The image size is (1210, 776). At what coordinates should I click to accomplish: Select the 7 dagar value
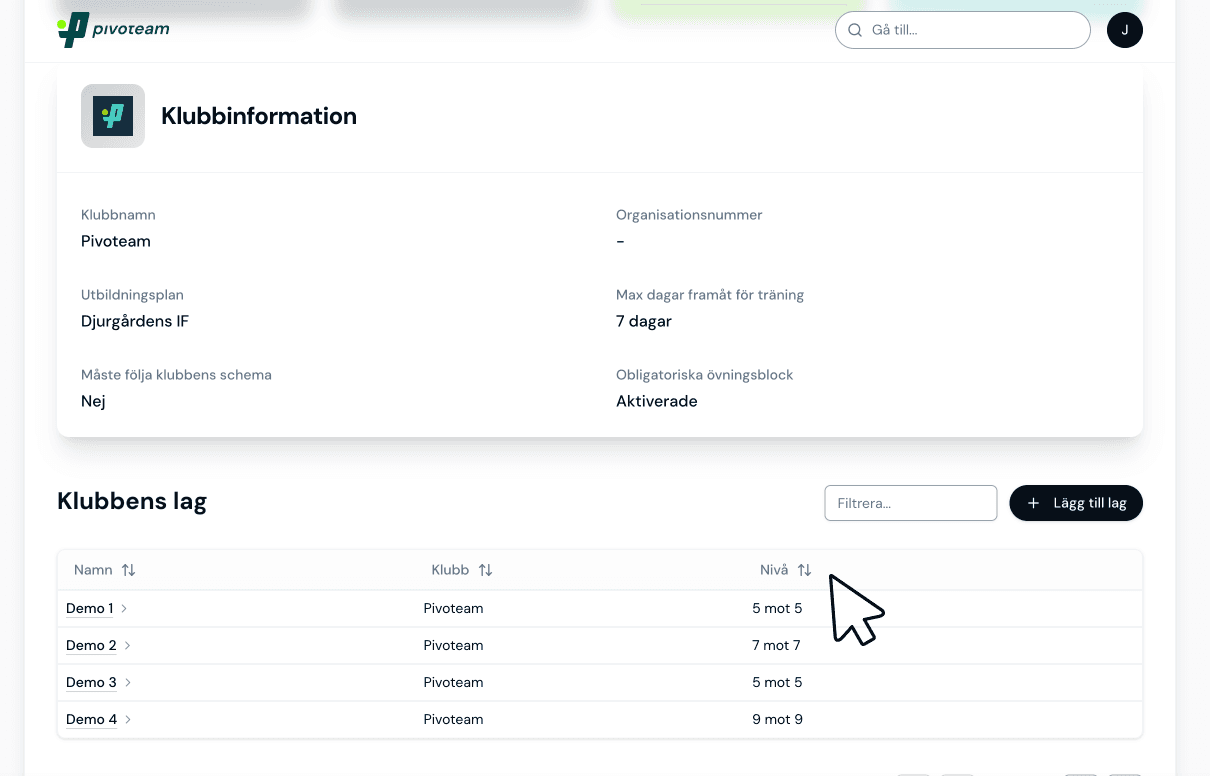click(x=644, y=321)
